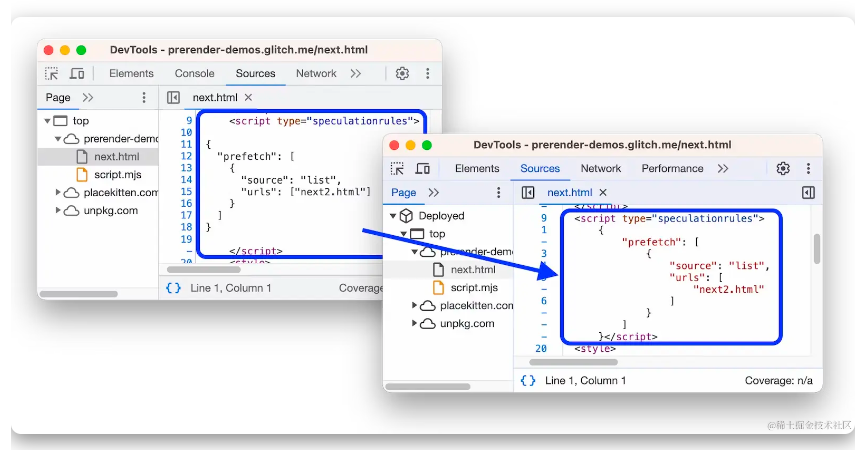Show more tabs chevron in front DevTools window
The height and width of the screenshot is (450, 864).
click(723, 169)
